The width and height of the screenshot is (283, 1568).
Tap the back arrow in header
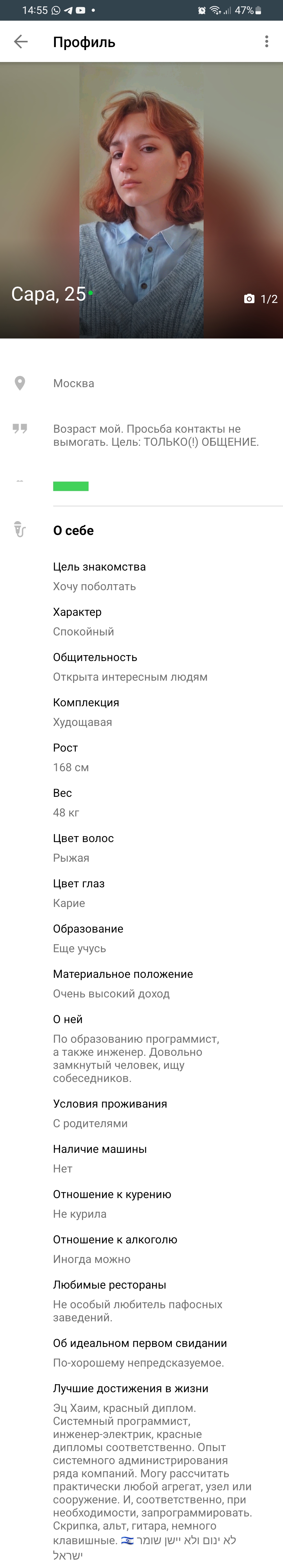pyautogui.click(x=21, y=41)
